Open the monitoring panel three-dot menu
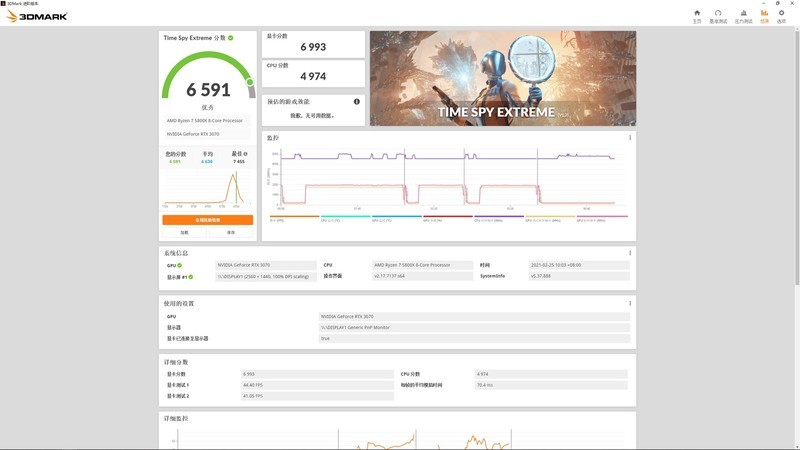 coord(630,138)
